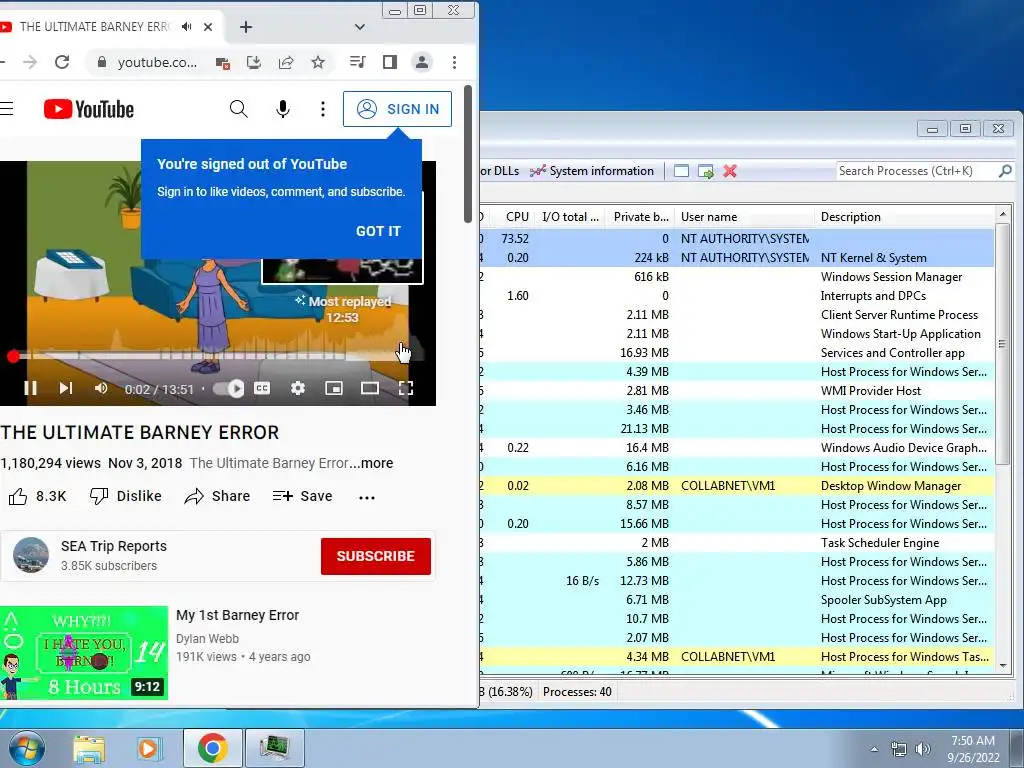Open the My 1st Barney Error thumbnail
This screenshot has width=1024, height=768.
click(x=84, y=652)
